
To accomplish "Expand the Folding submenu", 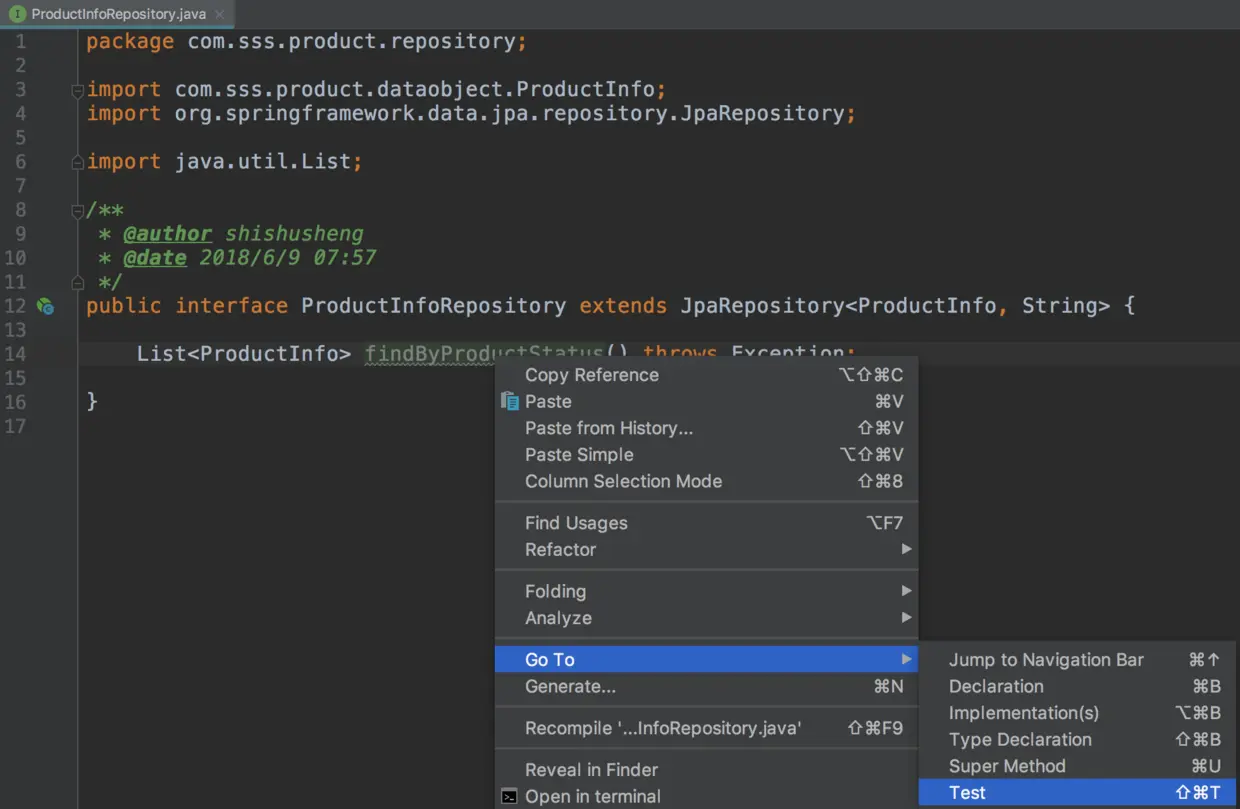I will pos(706,591).
